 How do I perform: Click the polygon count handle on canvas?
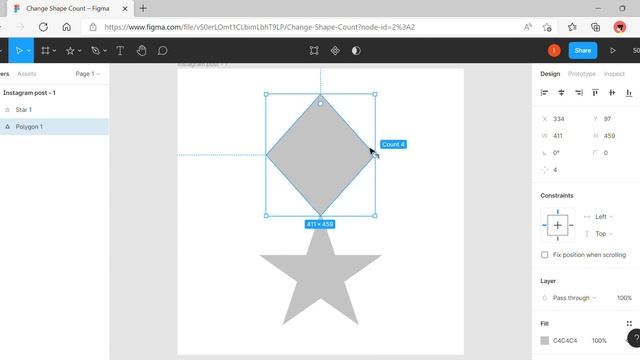374,155
